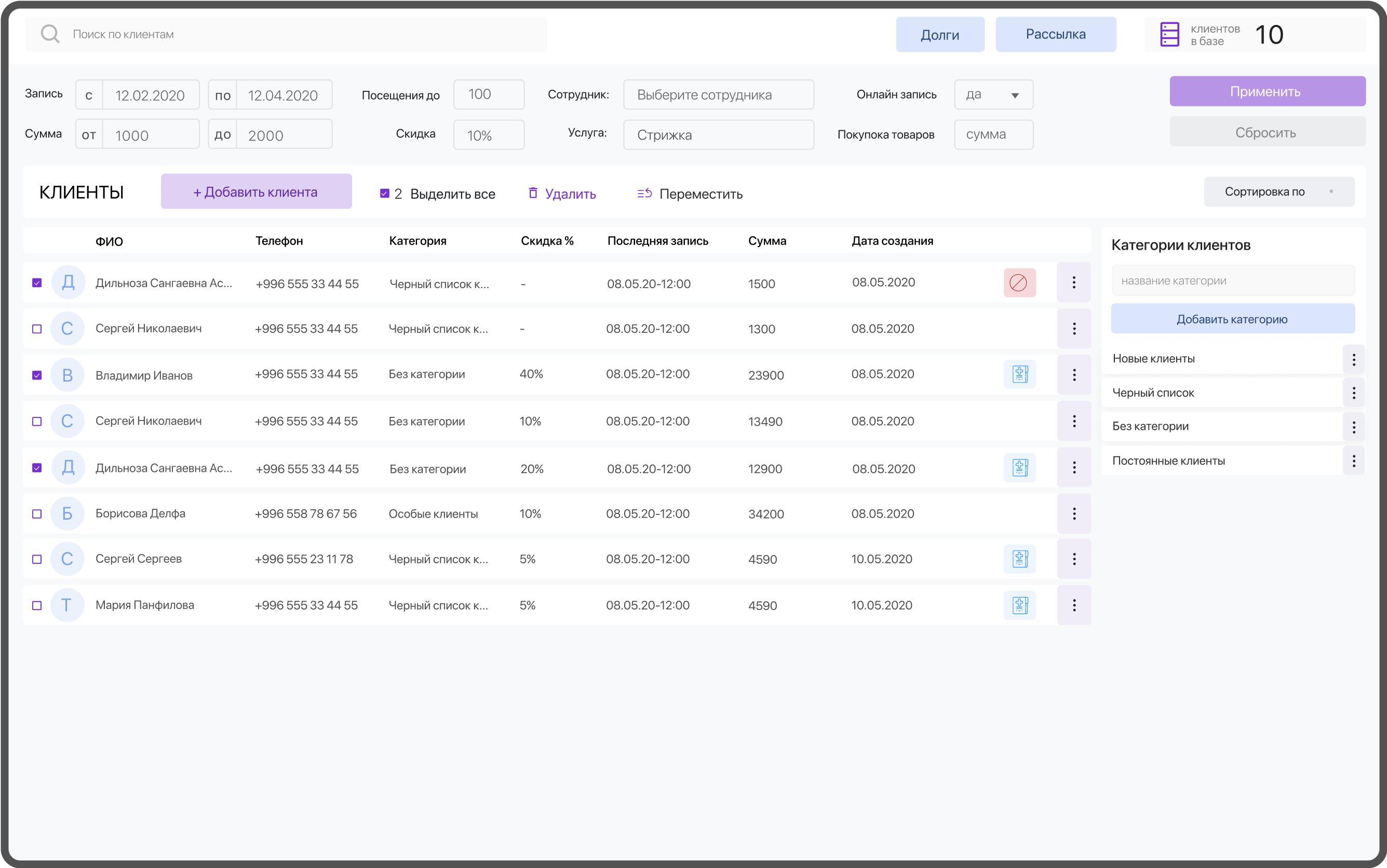This screenshot has width=1387, height=868.
Task: Click the название категории input field
Action: click(1233, 281)
